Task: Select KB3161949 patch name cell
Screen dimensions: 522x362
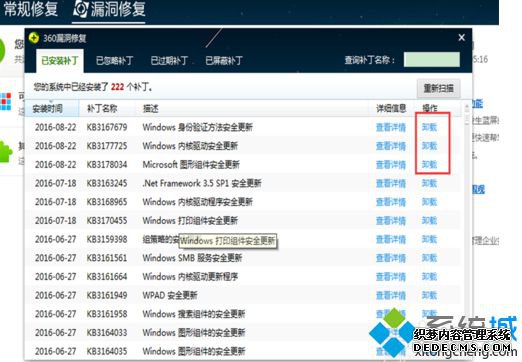Action: [x=107, y=295]
